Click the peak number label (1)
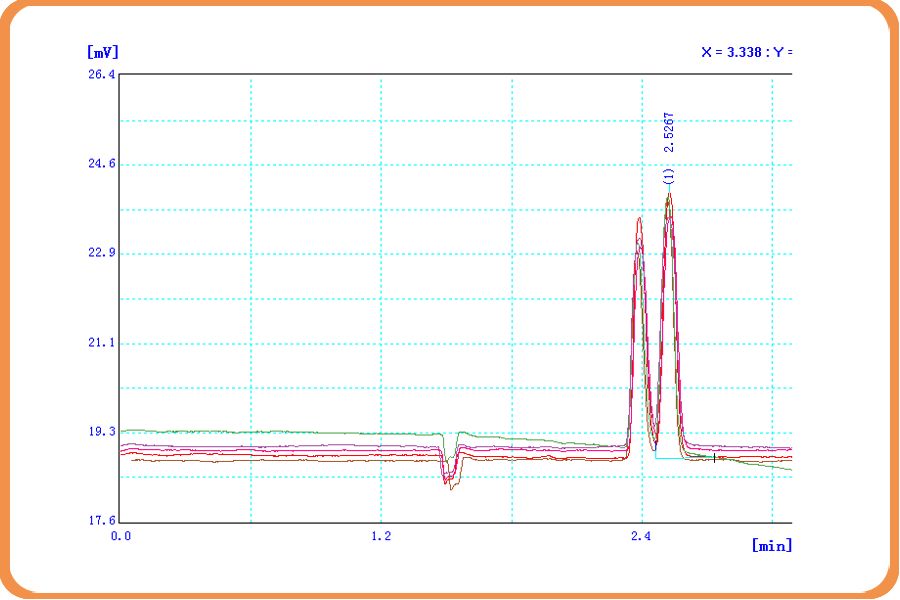 (669, 176)
